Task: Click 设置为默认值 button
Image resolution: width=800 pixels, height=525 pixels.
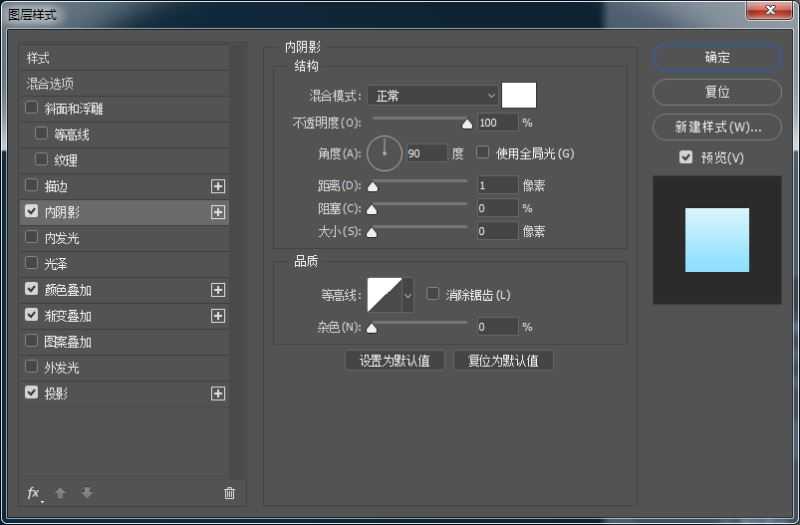Action: [394, 361]
